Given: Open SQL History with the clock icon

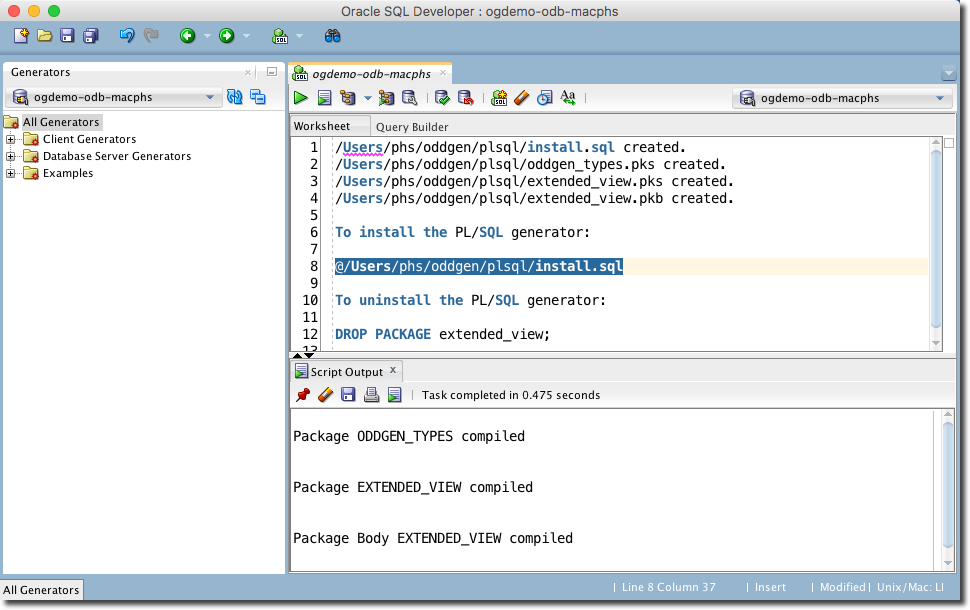Looking at the screenshot, I should (x=544, y=97).
